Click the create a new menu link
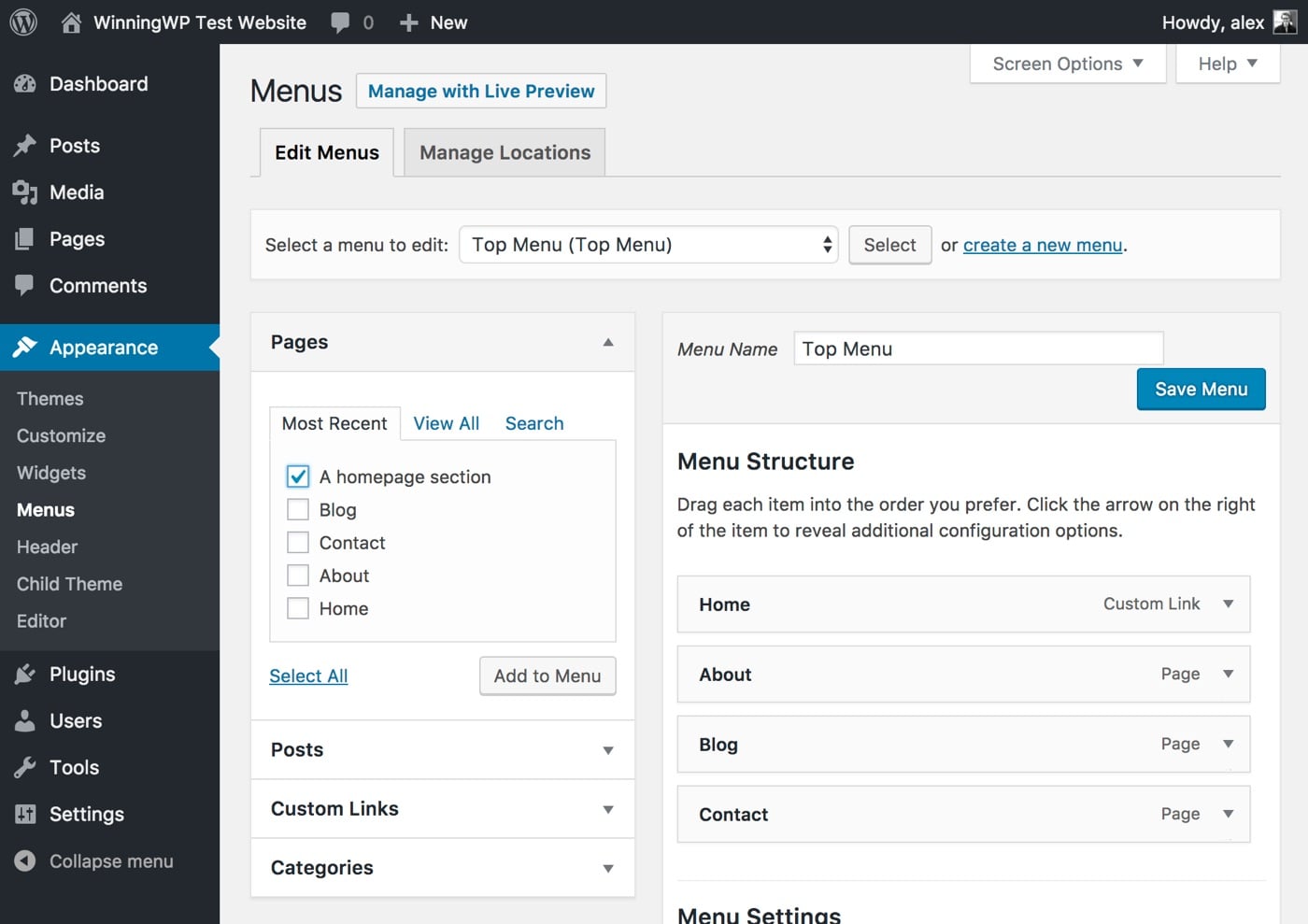Screen dimensions: 1308x924 click(x=1043, y=245)
